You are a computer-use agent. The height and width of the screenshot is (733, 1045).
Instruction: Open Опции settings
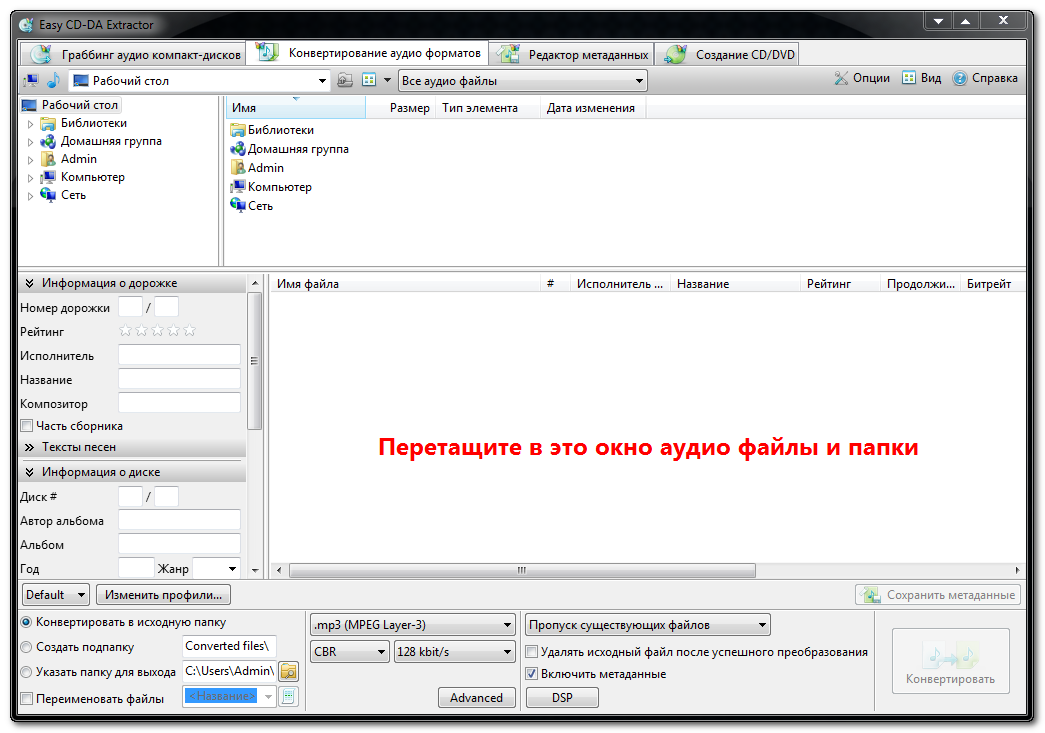point(862,78)
